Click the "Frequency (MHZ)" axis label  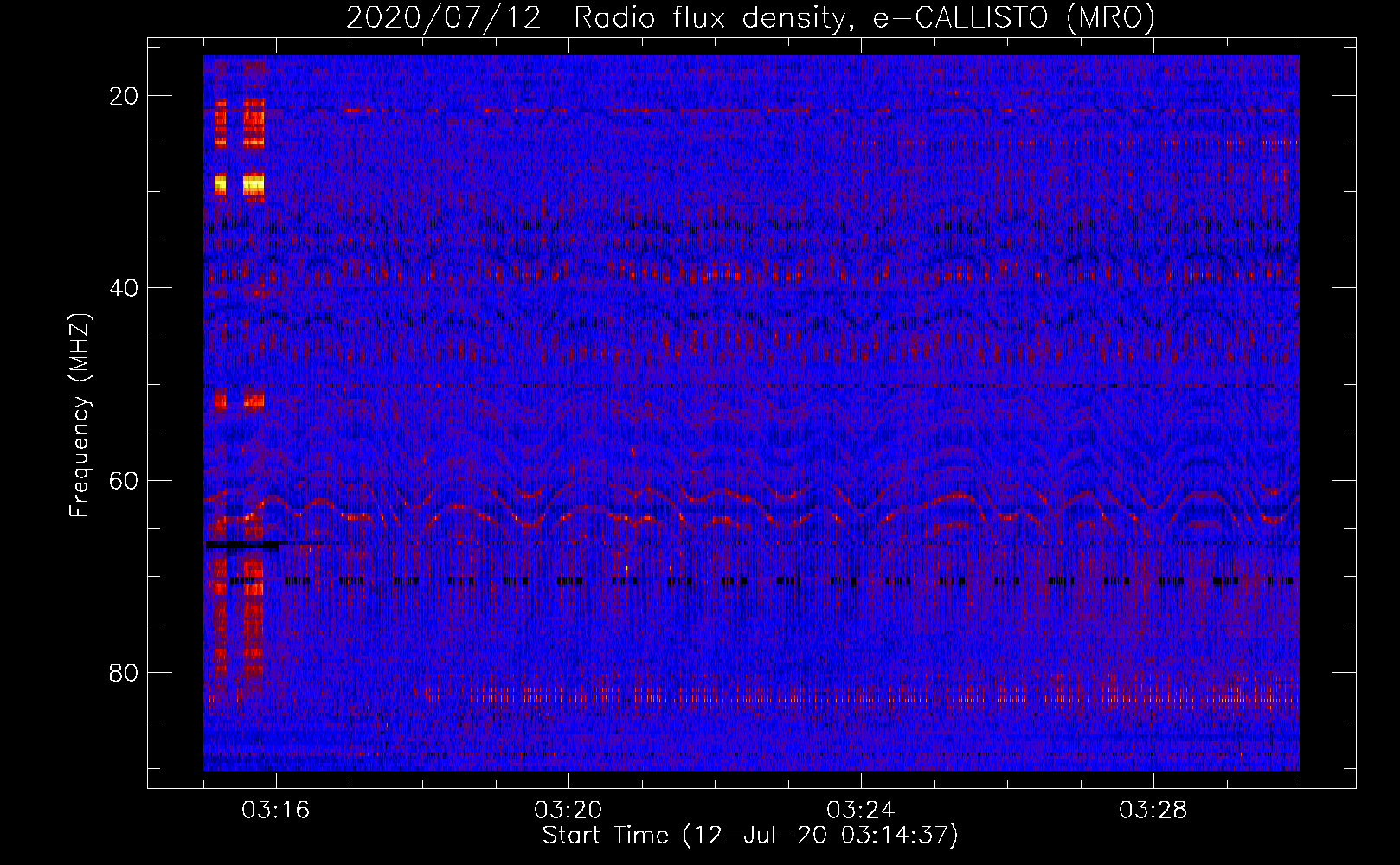(x=80, y=415)
